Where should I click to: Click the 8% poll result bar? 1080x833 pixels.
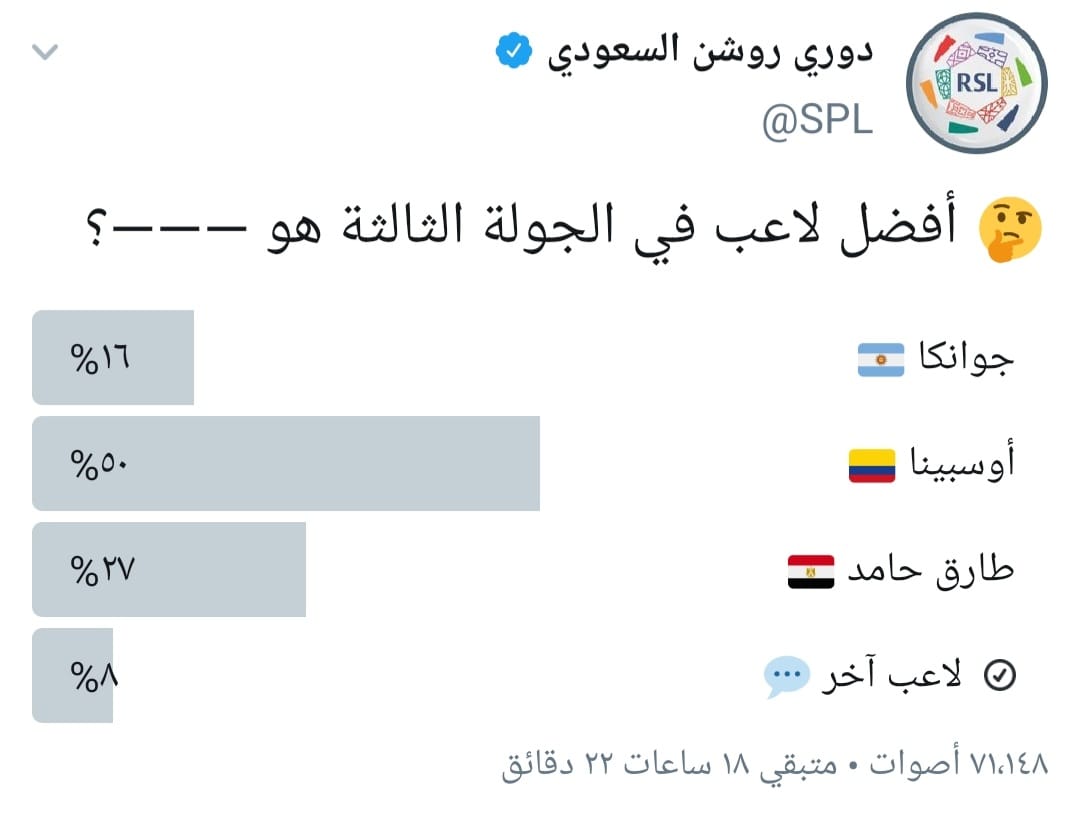tap(73, 676)
